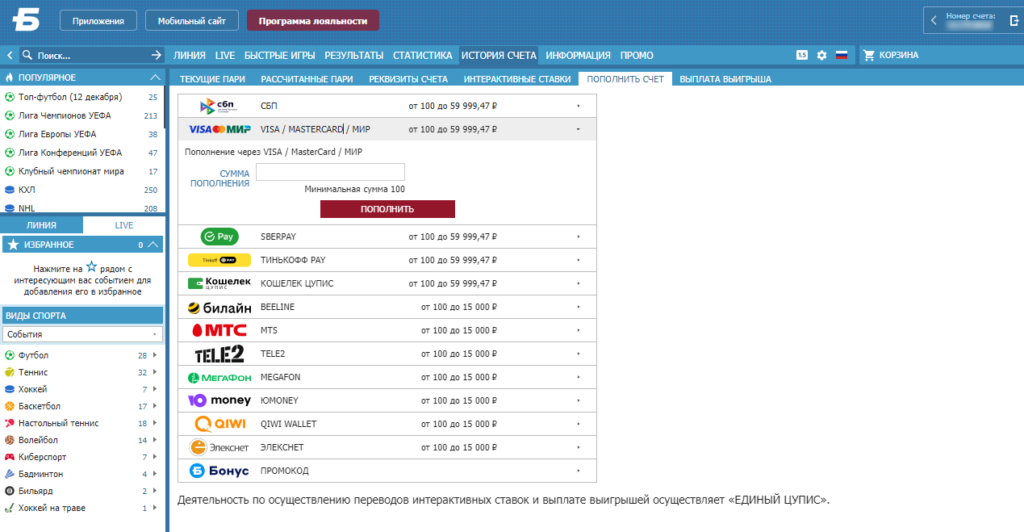The image size is (1024, 532).
Task: Select the Настольный теннис row
Action: (x=82, y=423)
